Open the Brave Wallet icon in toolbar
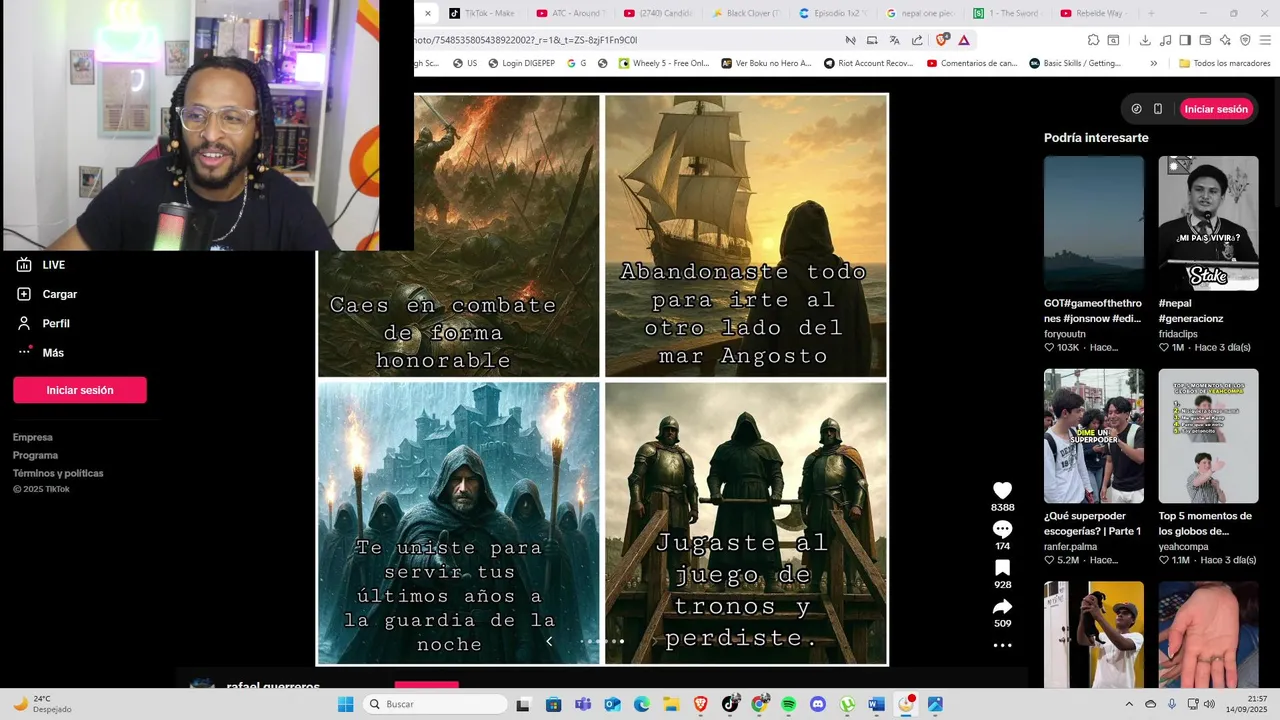Image resolution: width=1280 pixels, height=720 pixels. [x=1205, y=40]
